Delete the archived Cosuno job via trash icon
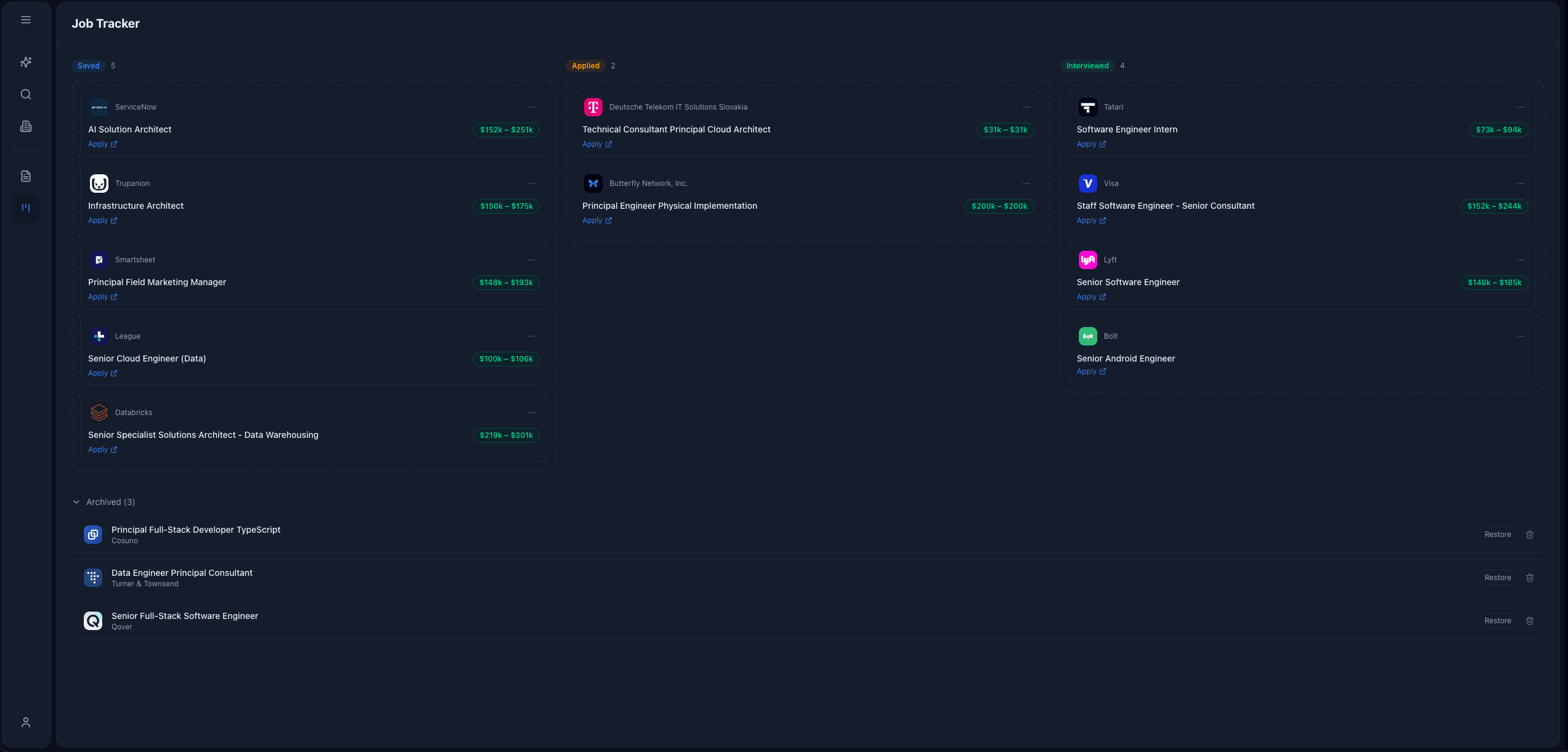Screen dimensions: 1568x752 (1530, 535)
